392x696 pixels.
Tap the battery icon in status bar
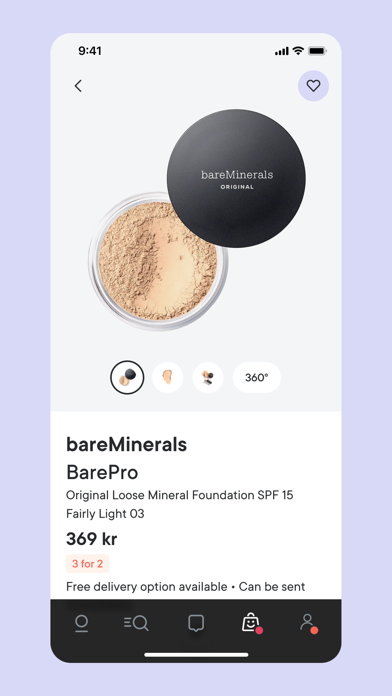pyautogui.click(x=317, y=51)
